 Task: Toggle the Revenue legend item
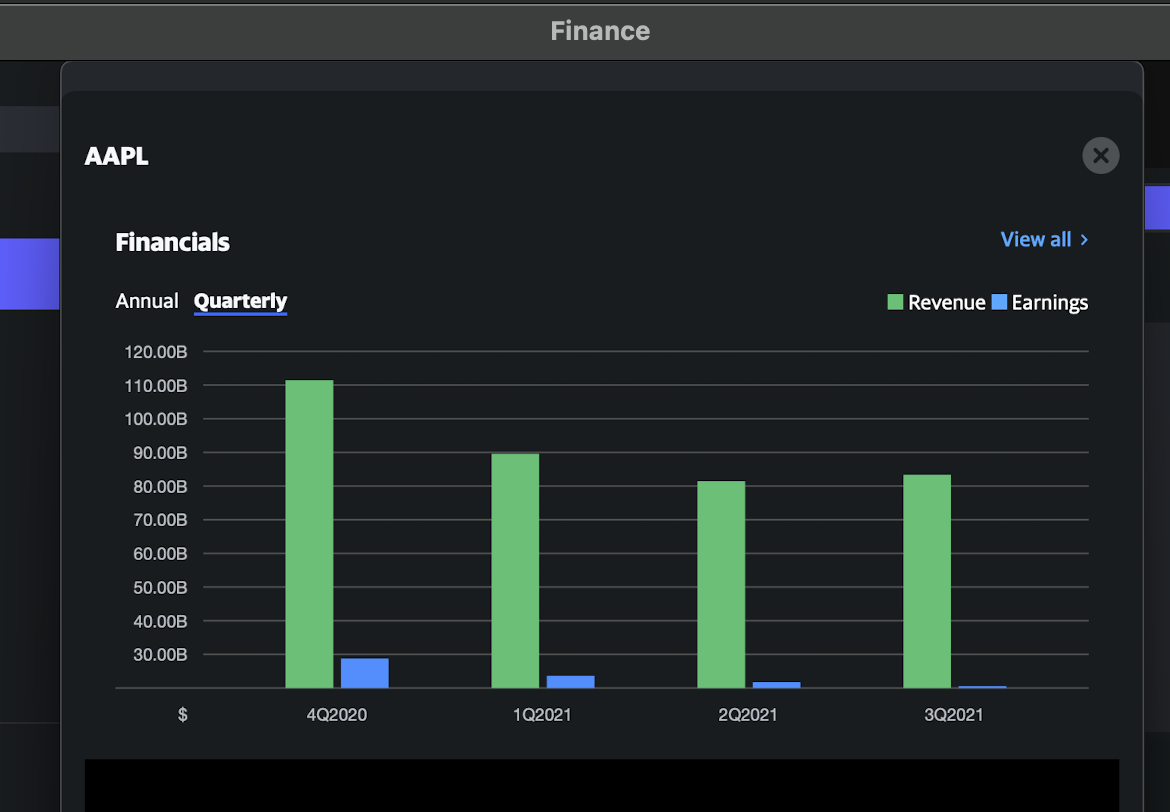coord(936,302)
